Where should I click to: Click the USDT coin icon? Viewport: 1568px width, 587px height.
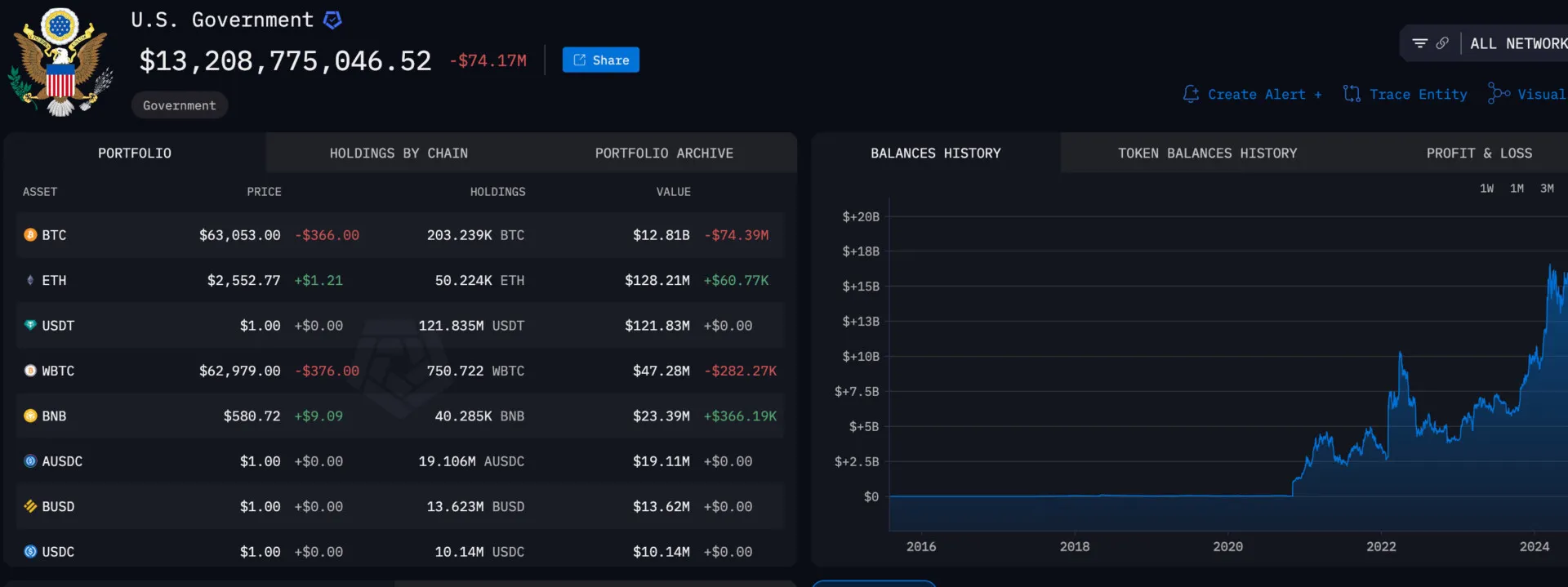pyautogui.click(x=30, y=325)
